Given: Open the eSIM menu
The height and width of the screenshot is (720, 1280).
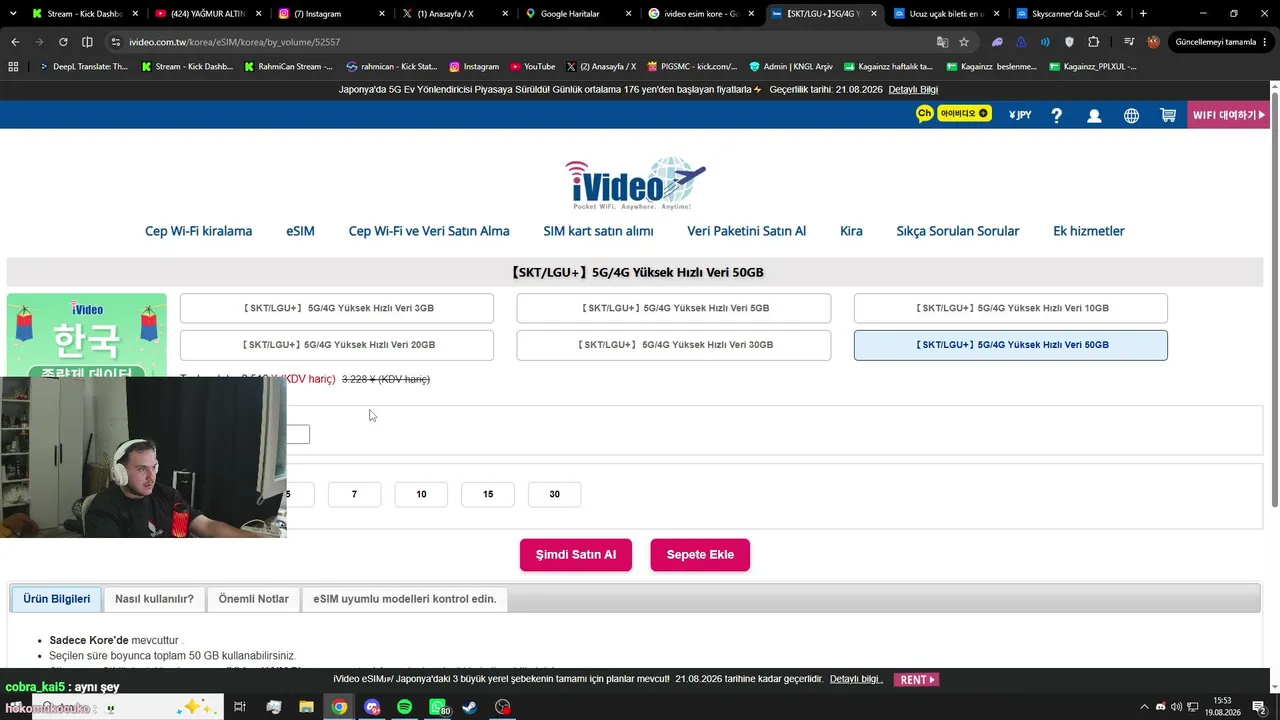Looking at the screenshot, I should point(300,231).
